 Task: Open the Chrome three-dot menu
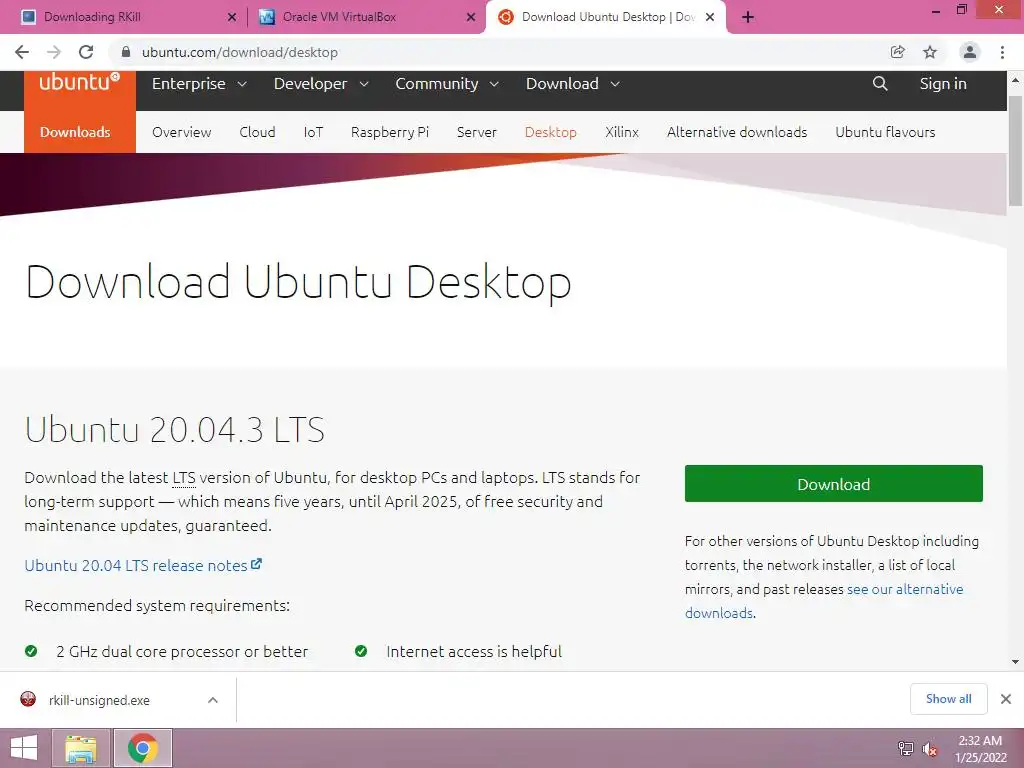1002,52
